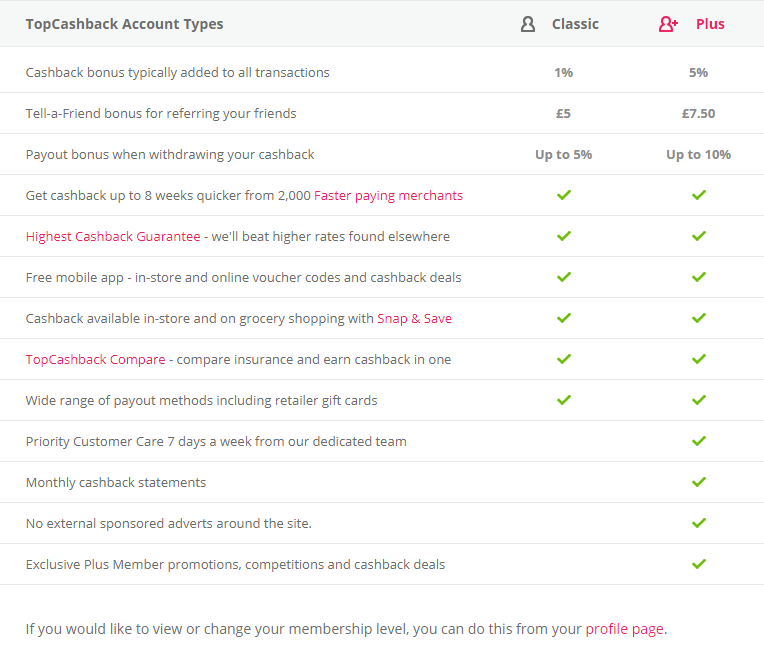
Task: Select the Plus column heading
Action: 710,24
